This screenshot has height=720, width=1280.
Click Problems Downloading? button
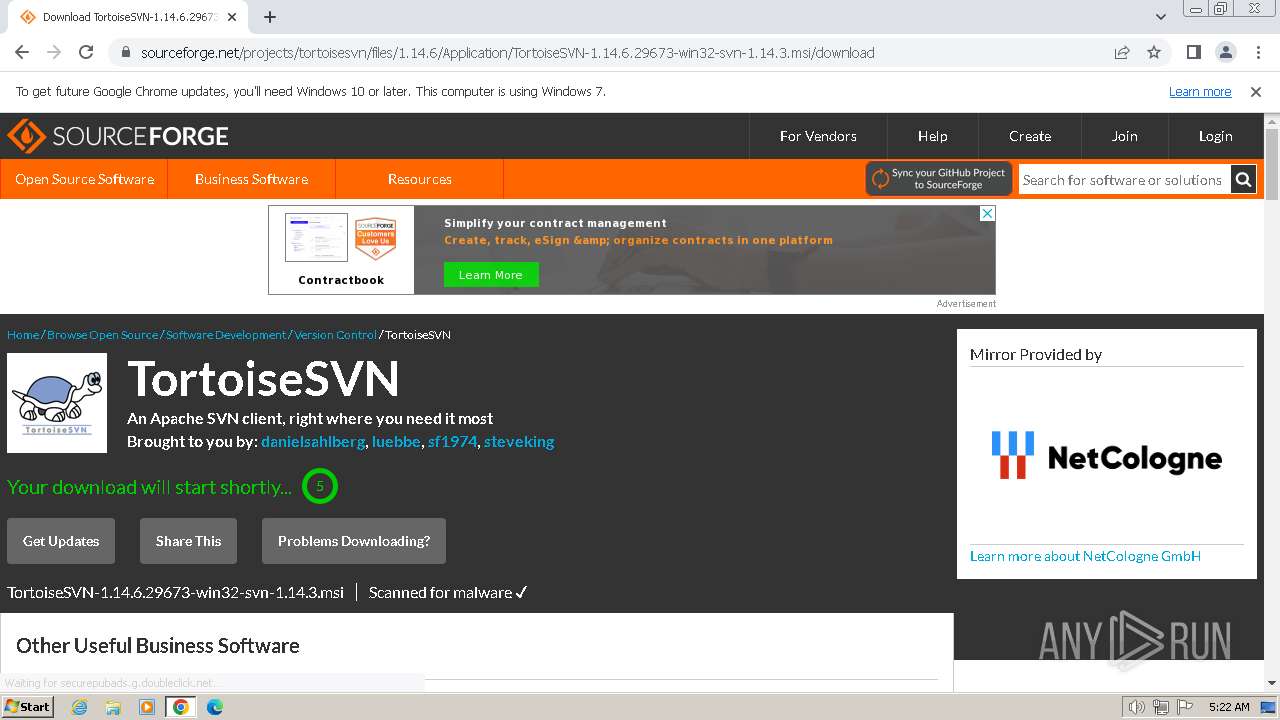click(354, 541)
